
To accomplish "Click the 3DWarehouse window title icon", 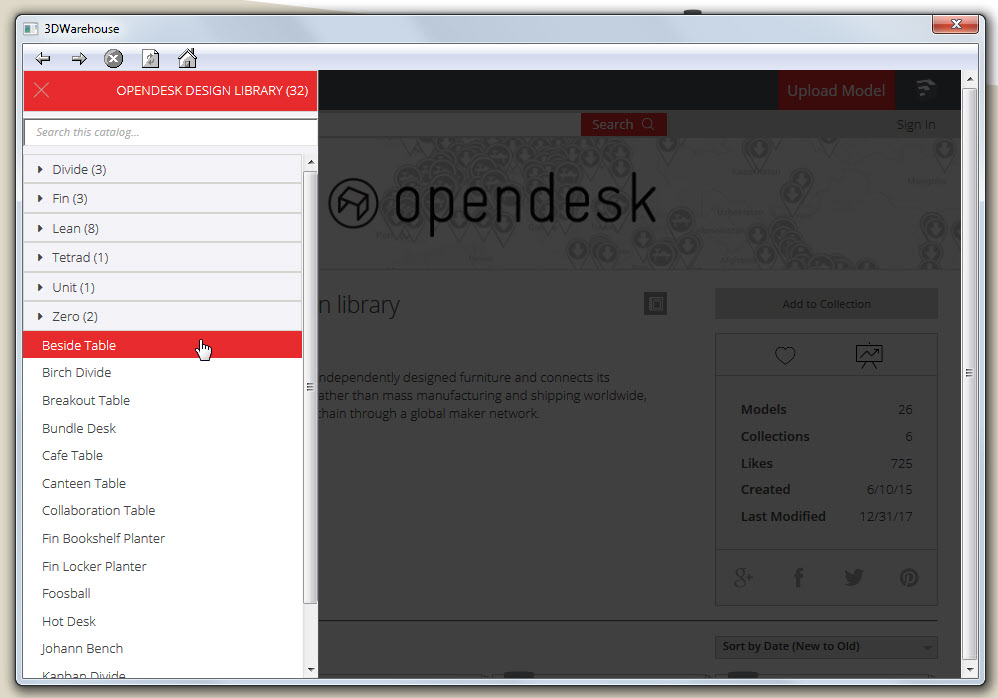I will point(31,29).
